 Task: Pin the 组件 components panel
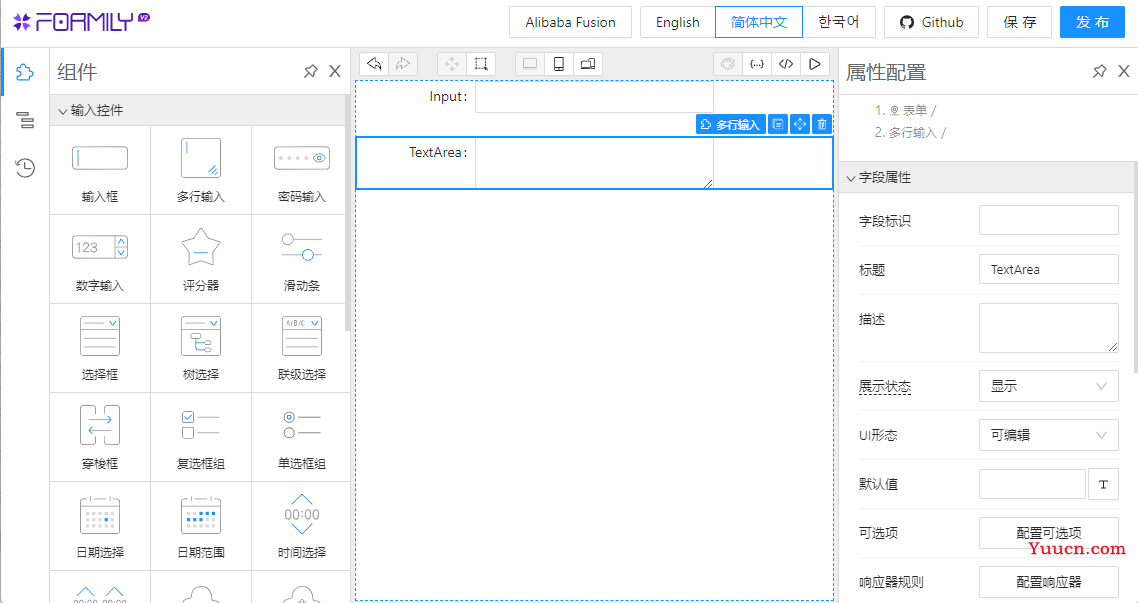(x=311, y=71)
